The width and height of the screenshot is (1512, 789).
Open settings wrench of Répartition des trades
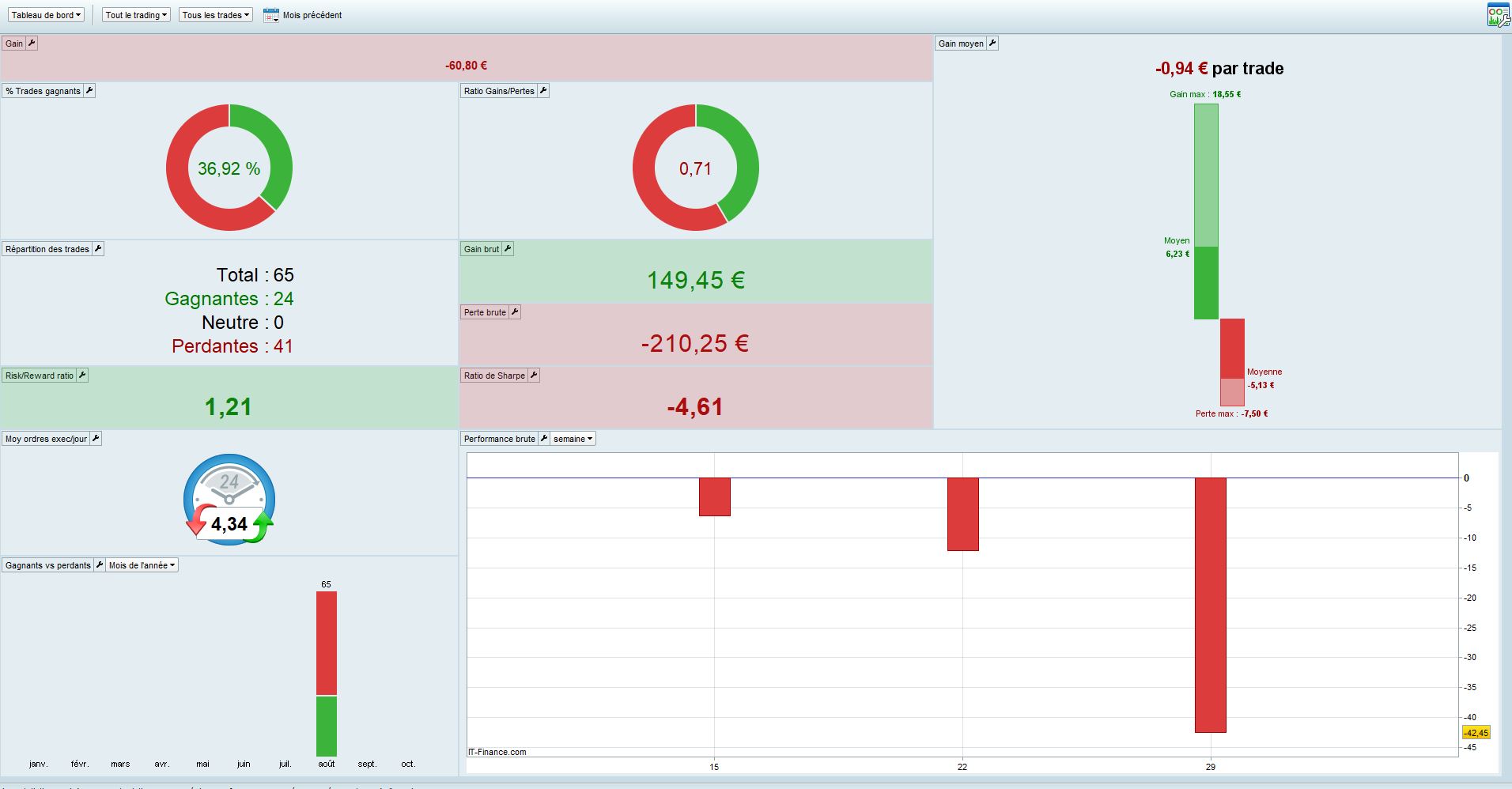pyautogui.click(x=98, y=249)
